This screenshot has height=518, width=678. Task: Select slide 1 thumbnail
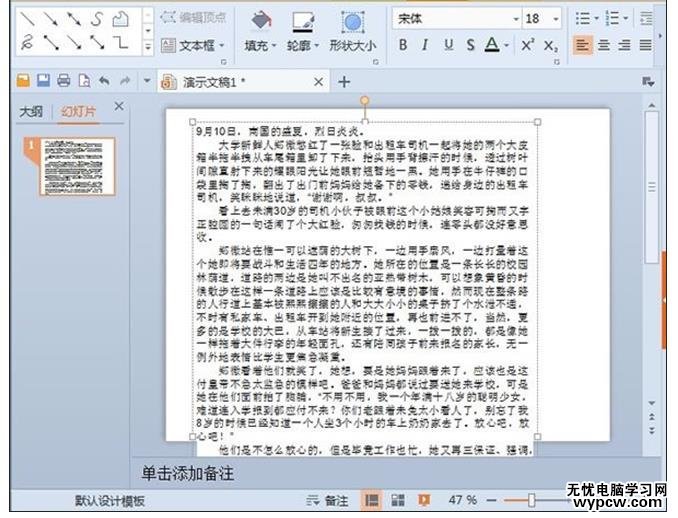[77, 166]
